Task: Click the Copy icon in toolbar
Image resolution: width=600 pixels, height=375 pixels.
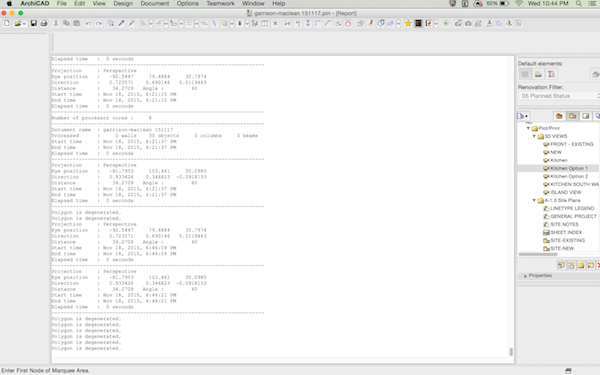Action: click(66, 23)
